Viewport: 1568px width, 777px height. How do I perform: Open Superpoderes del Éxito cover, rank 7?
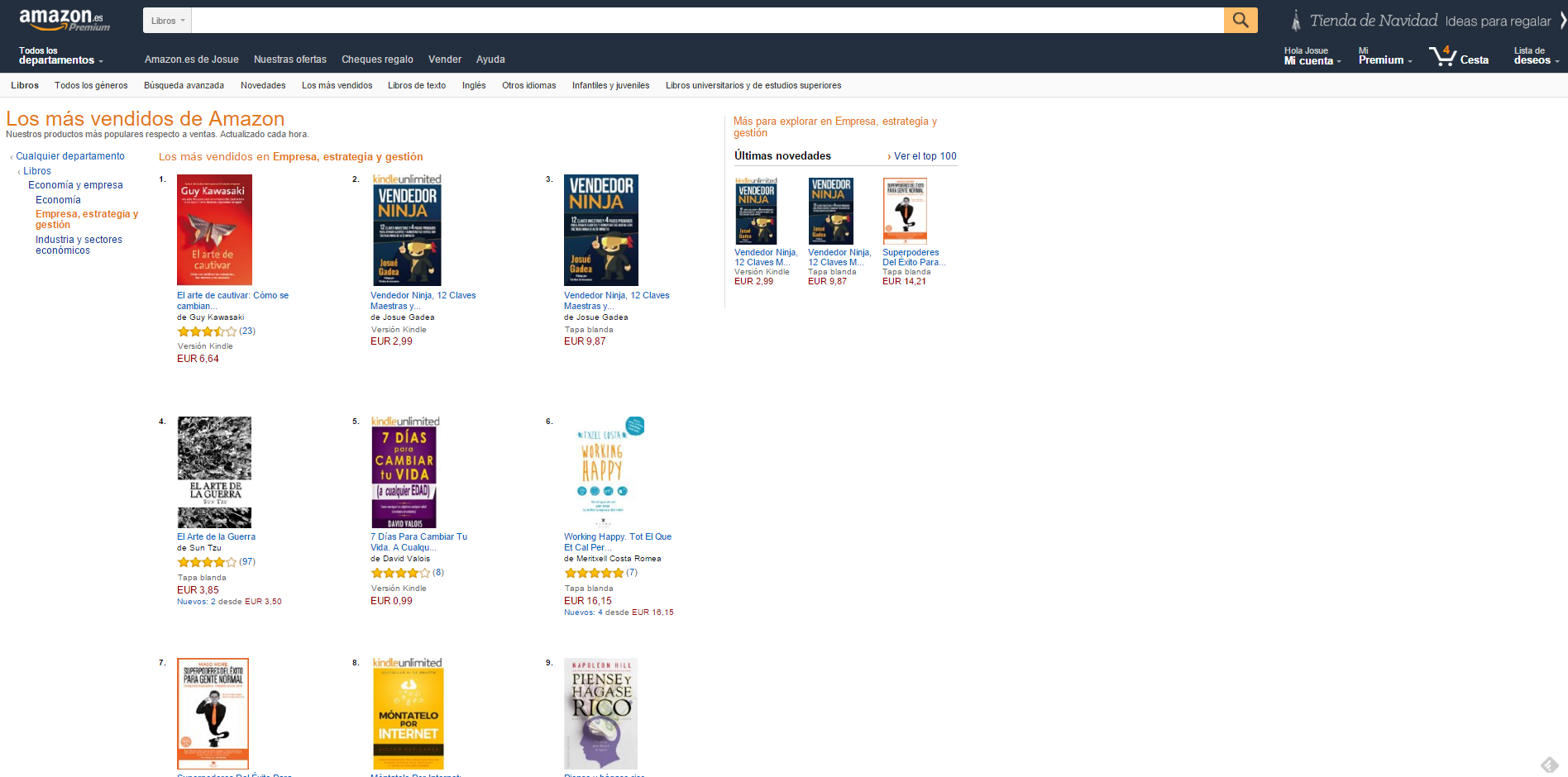pyautogui.click(x=213, y=714)
